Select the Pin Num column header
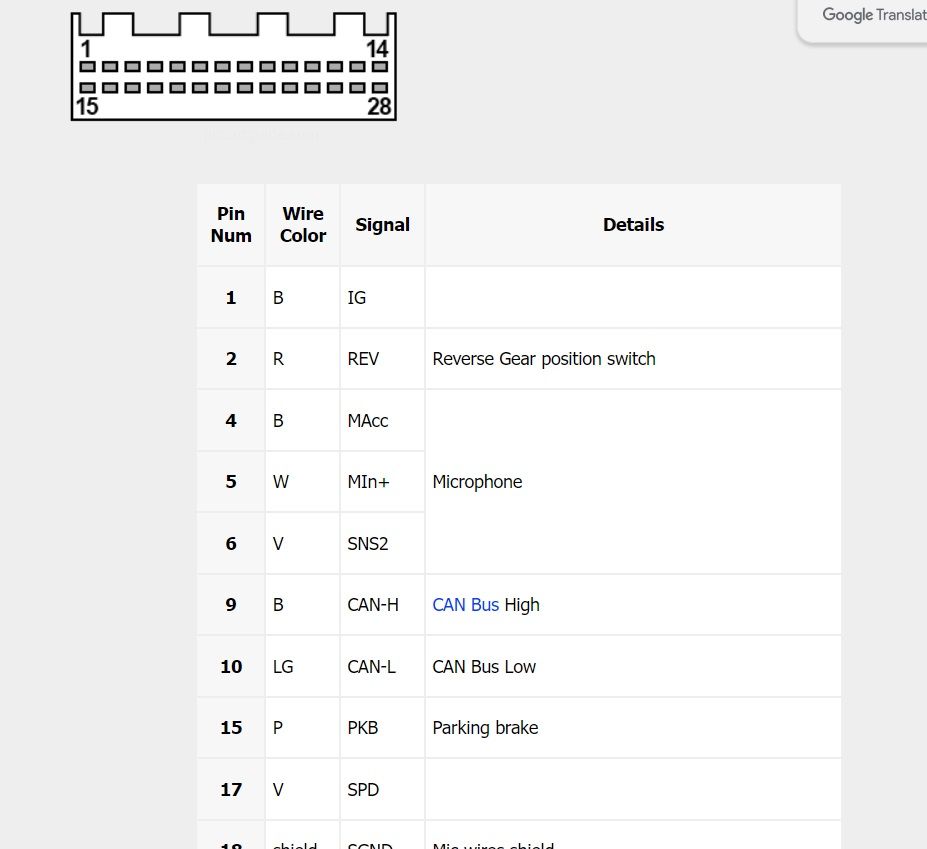This screenshot has width=927, height=849. point(231,225)
